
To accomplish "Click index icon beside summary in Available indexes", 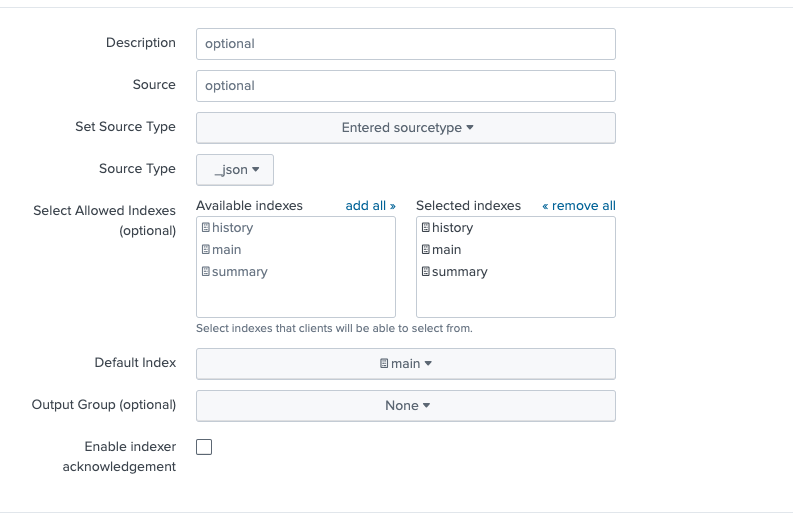I will click(206, 272).
